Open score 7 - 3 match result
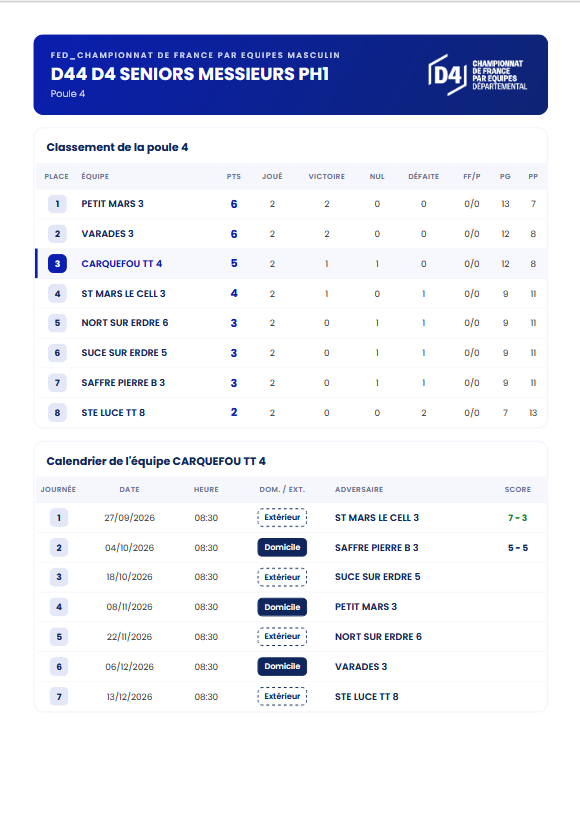580x820 pixels. pos(518,518)
